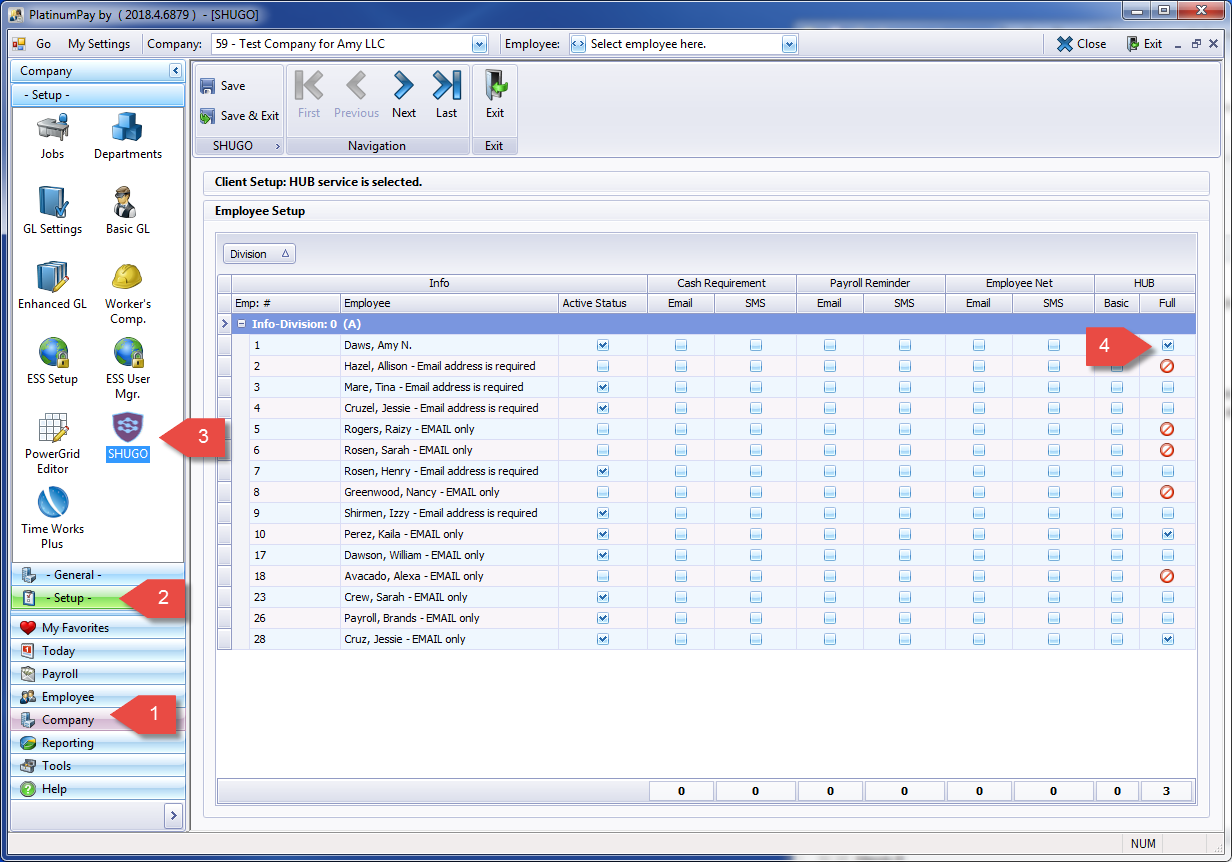Image resolution: width=1232 pixels, height=862 pixels.
Task: Open the Company selection dropdown
Action: [x=479, y=44]
